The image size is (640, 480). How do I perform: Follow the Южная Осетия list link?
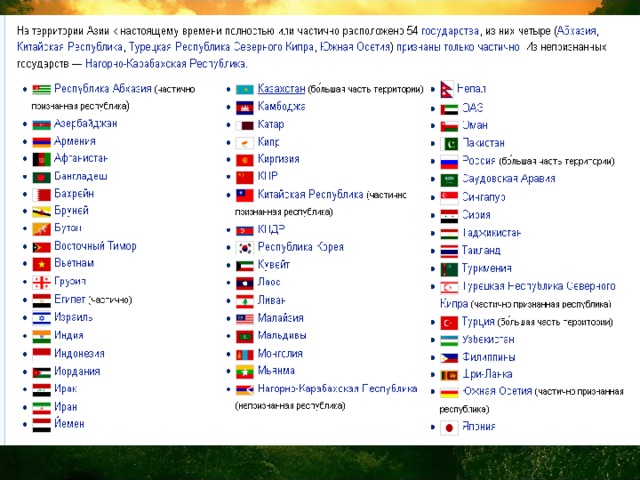[x=497, y=392]
